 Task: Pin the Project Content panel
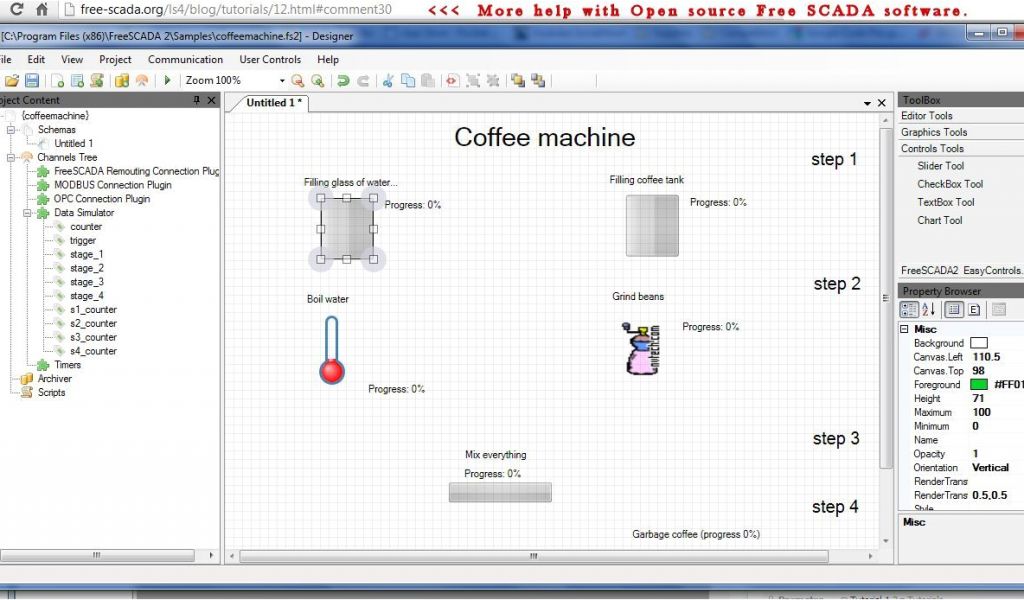point(197,100)
